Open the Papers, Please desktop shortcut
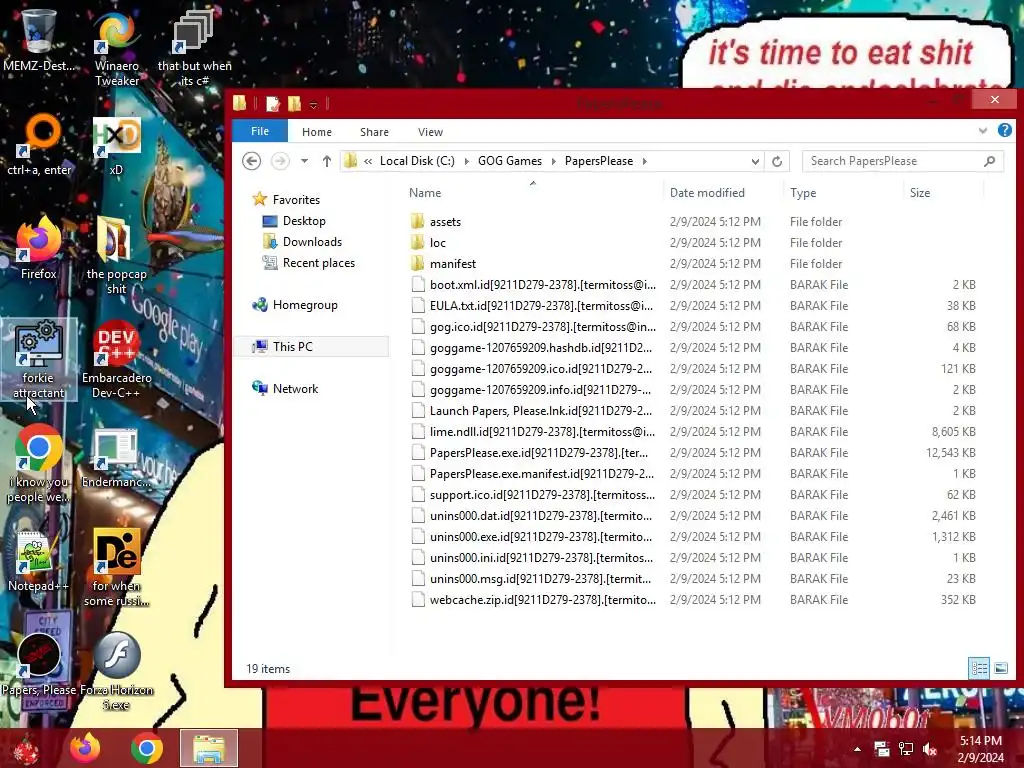This screenshot has width=1024, height=768. (39, 663)
